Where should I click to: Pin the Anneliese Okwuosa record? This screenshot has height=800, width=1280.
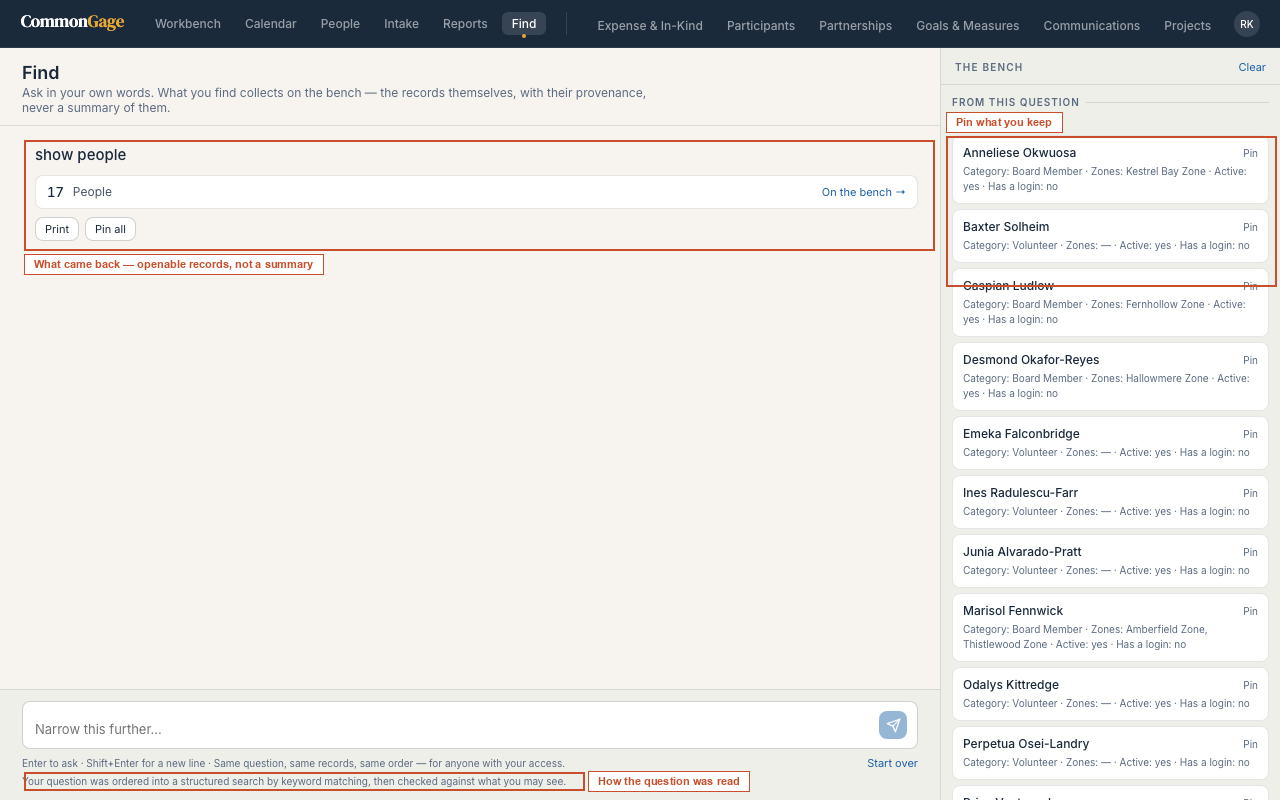coord(1250,153)
